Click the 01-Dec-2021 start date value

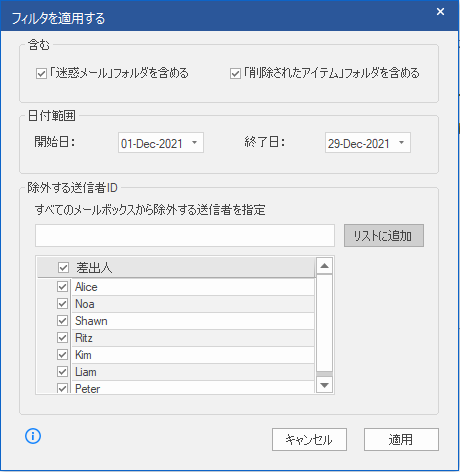coord(152,144)
